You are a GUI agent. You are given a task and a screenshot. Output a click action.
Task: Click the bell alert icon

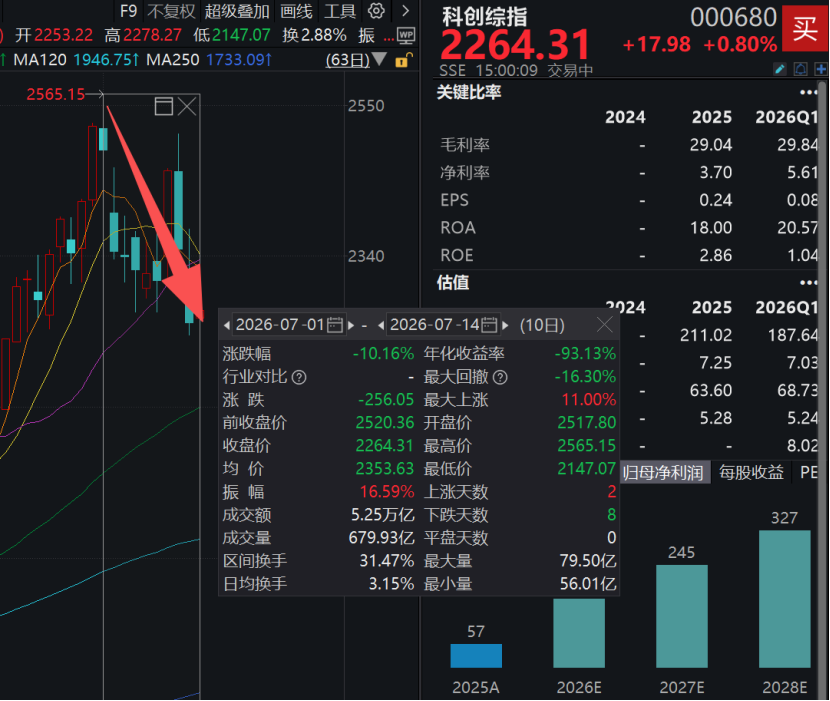[x=800, y=69]
